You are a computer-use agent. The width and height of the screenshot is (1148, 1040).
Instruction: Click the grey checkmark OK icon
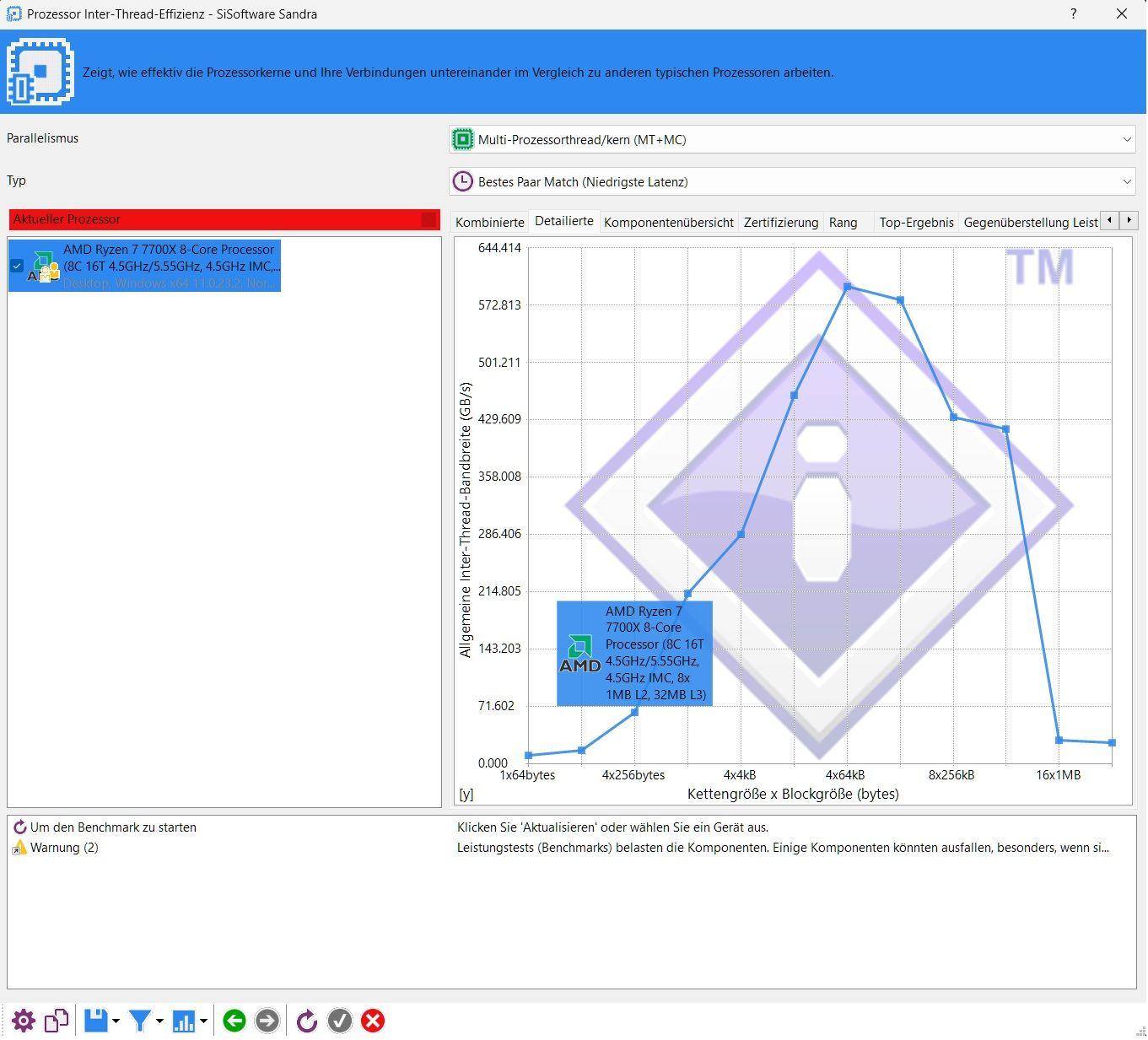tap(340, 1021)
